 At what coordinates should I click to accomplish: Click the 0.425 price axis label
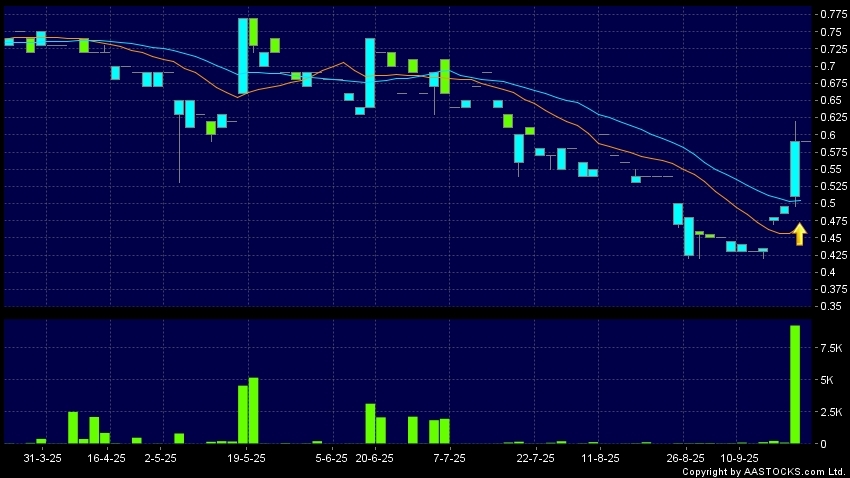[834, 255]
